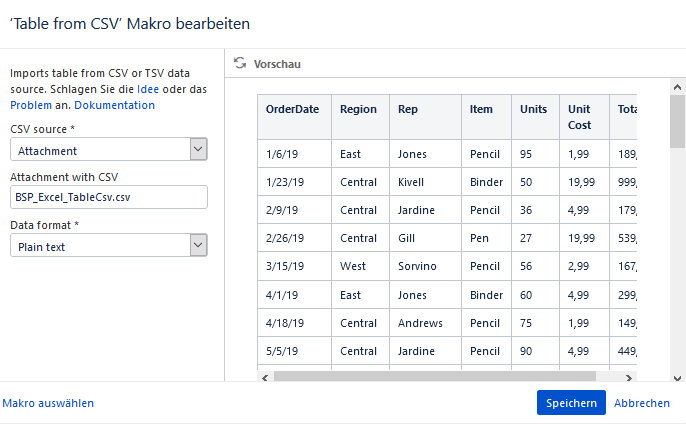Select the Attachment combo box
The image size is (686, 424).
click(108, 149)
